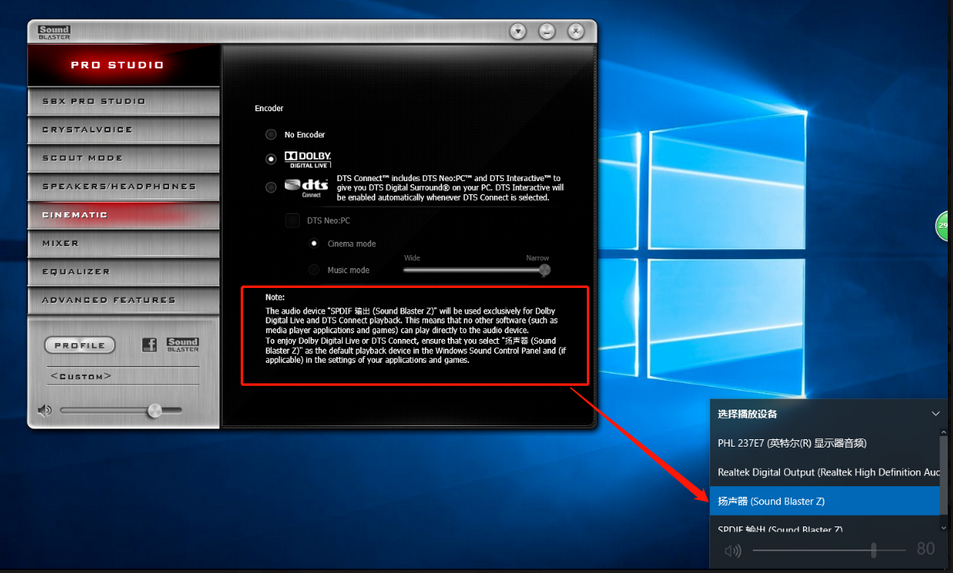The height and width of the screenshot is (573, 953).
Task: Select the Dolby Digital Live encoder radio
Action: (271, 159)
